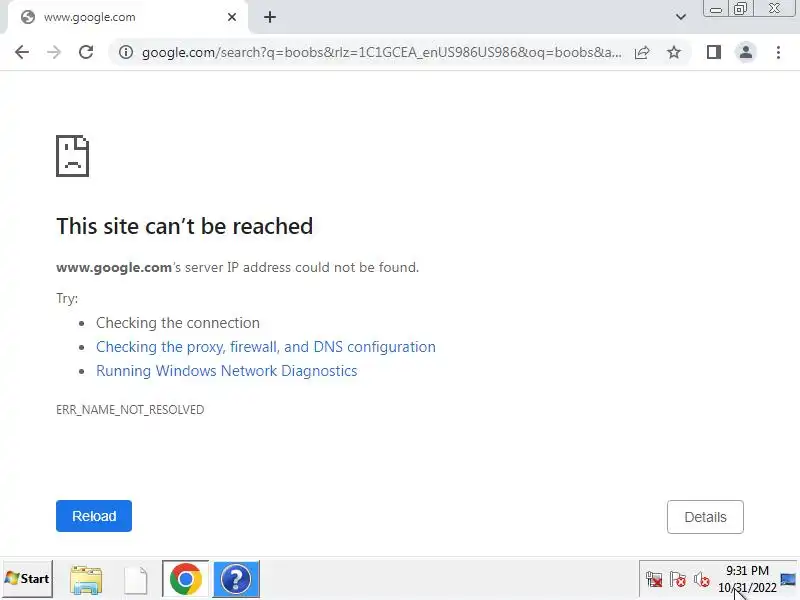Click the muted volume tray icon
Screen dimensions: 800x600
(x=702, y=580)
